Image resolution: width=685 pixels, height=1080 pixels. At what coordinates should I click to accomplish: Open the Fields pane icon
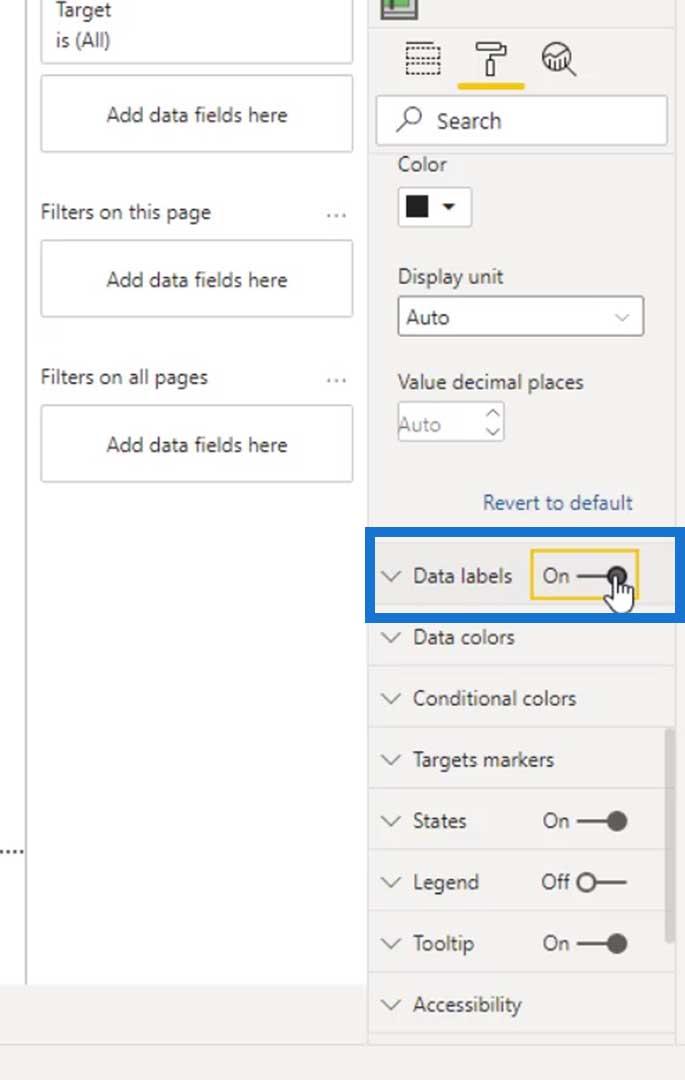423,59
